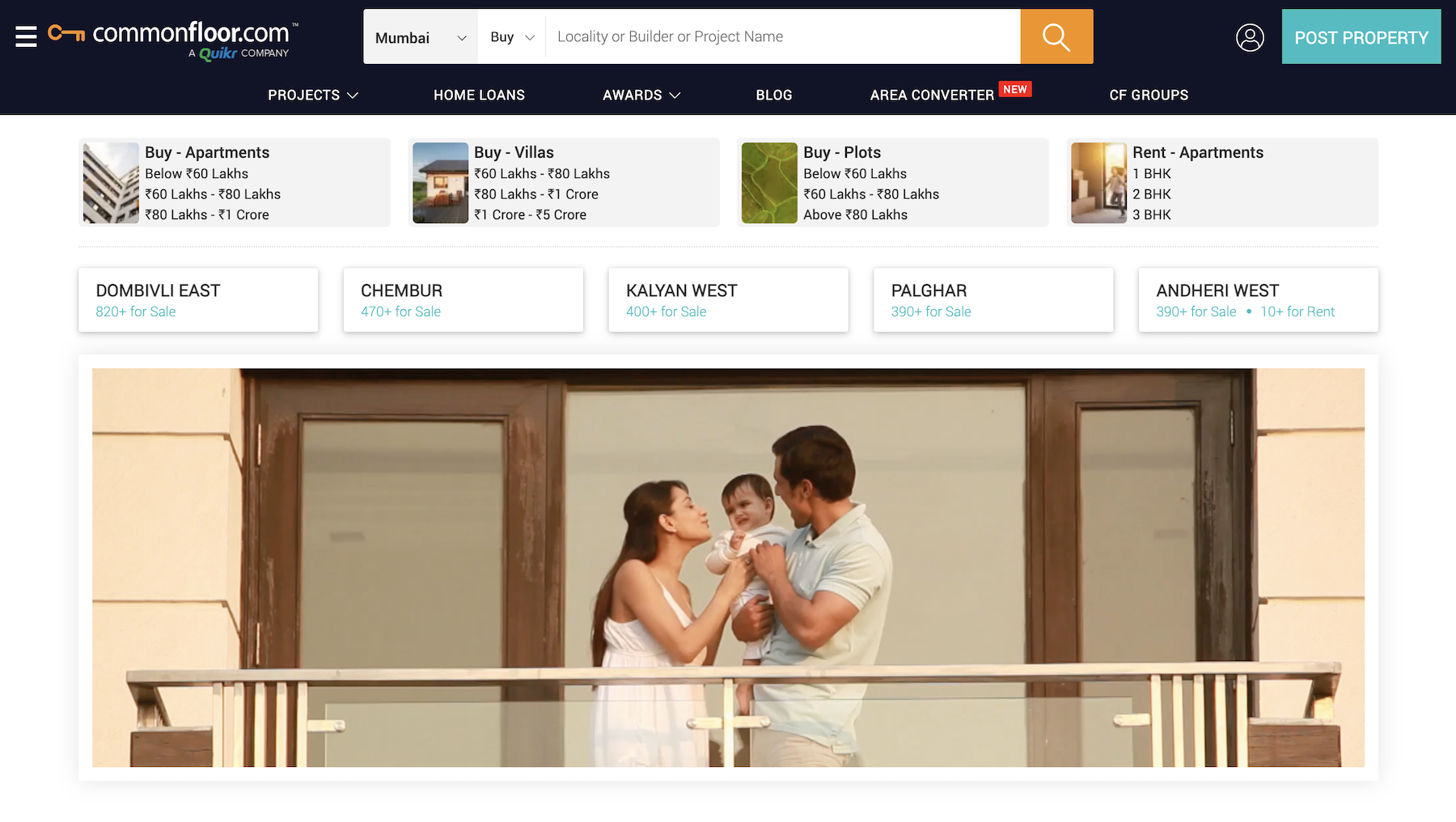Expand the AWARDS menu chevron
1456x822 pixels.
pyautogui.click(x=676, y=95)
